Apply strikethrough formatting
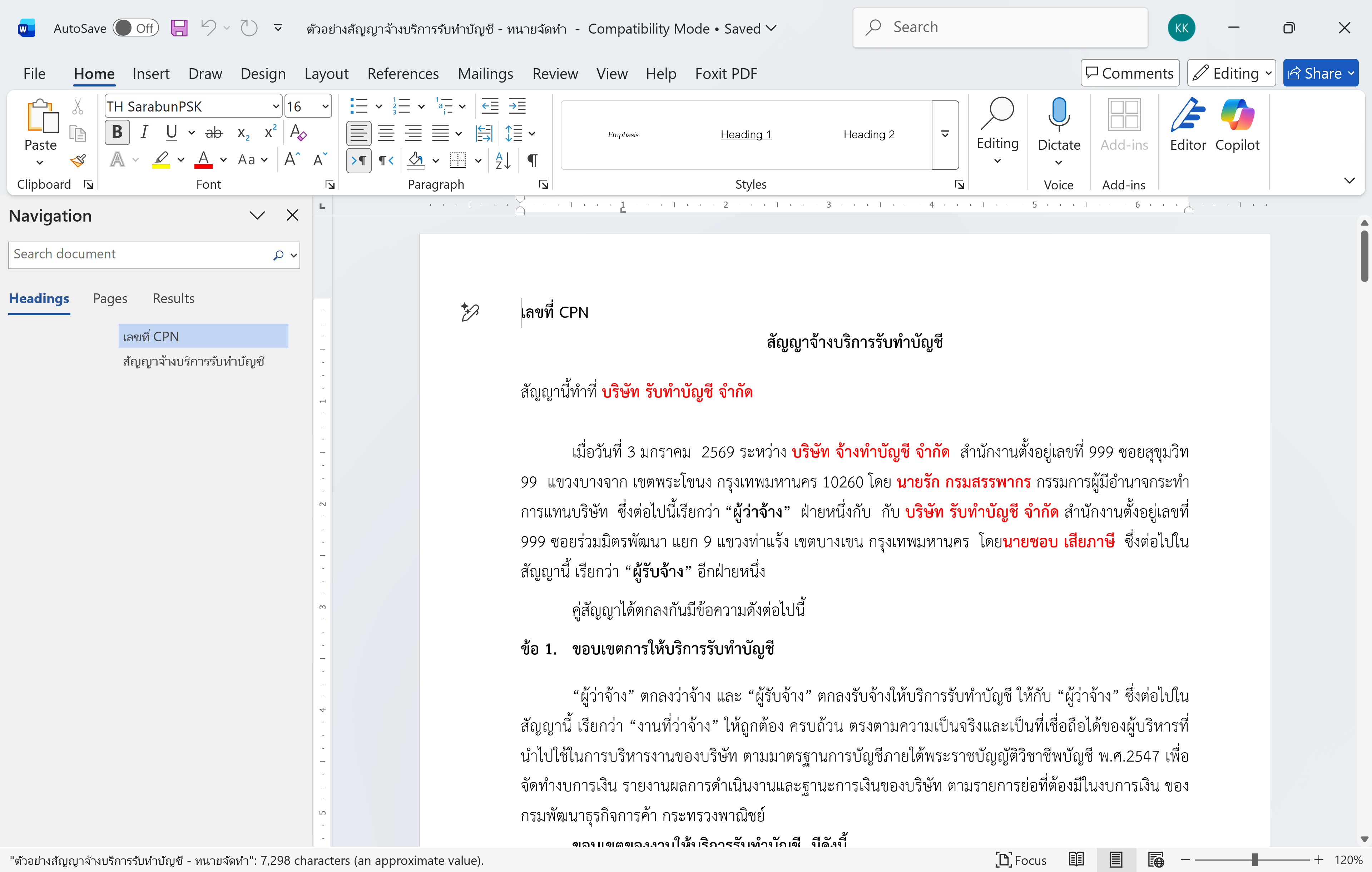1372x872 pixels. pos(214,133)
